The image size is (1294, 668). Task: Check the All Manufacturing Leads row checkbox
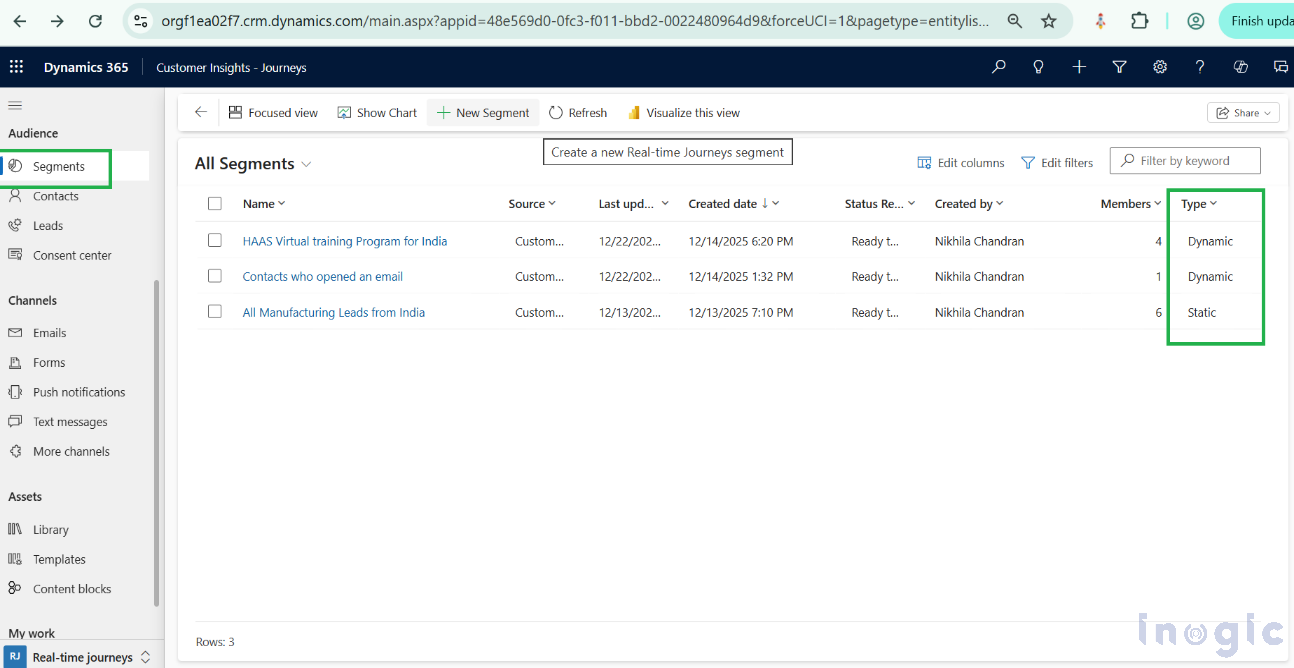[x=215, y=311]
